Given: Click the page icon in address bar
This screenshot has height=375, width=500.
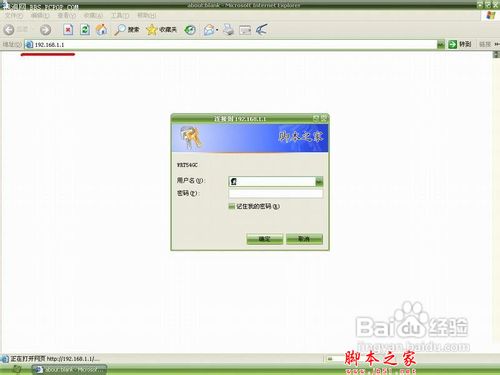Looking at the screenshot, I should coord(29,44).
